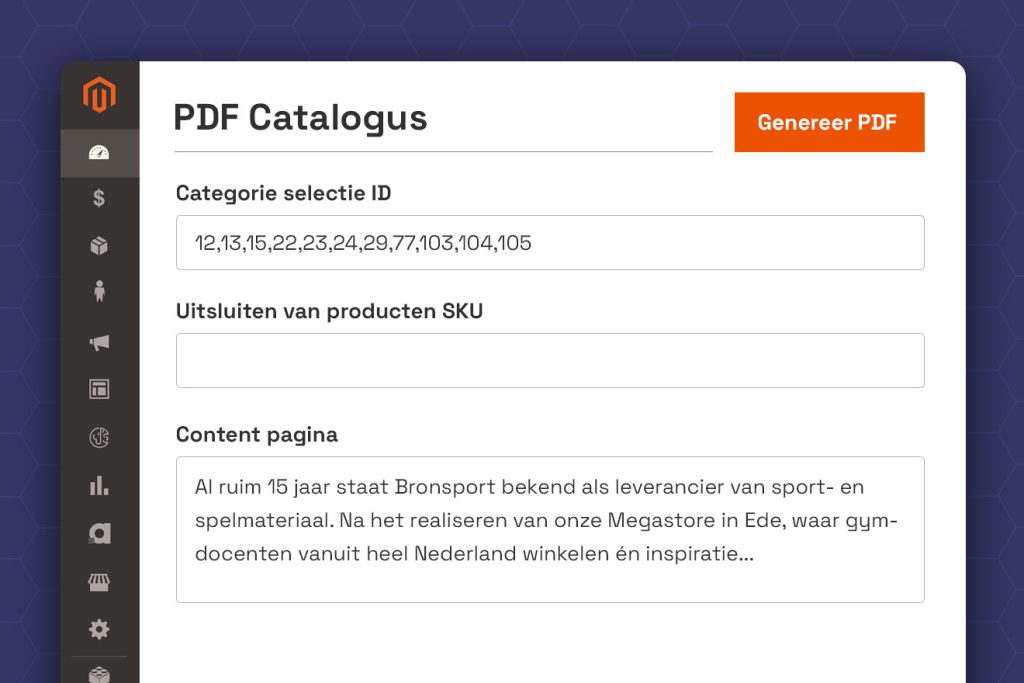1024x683 pixels.
Task: Click the Magento logo in the sidebar
Action: 99,95
